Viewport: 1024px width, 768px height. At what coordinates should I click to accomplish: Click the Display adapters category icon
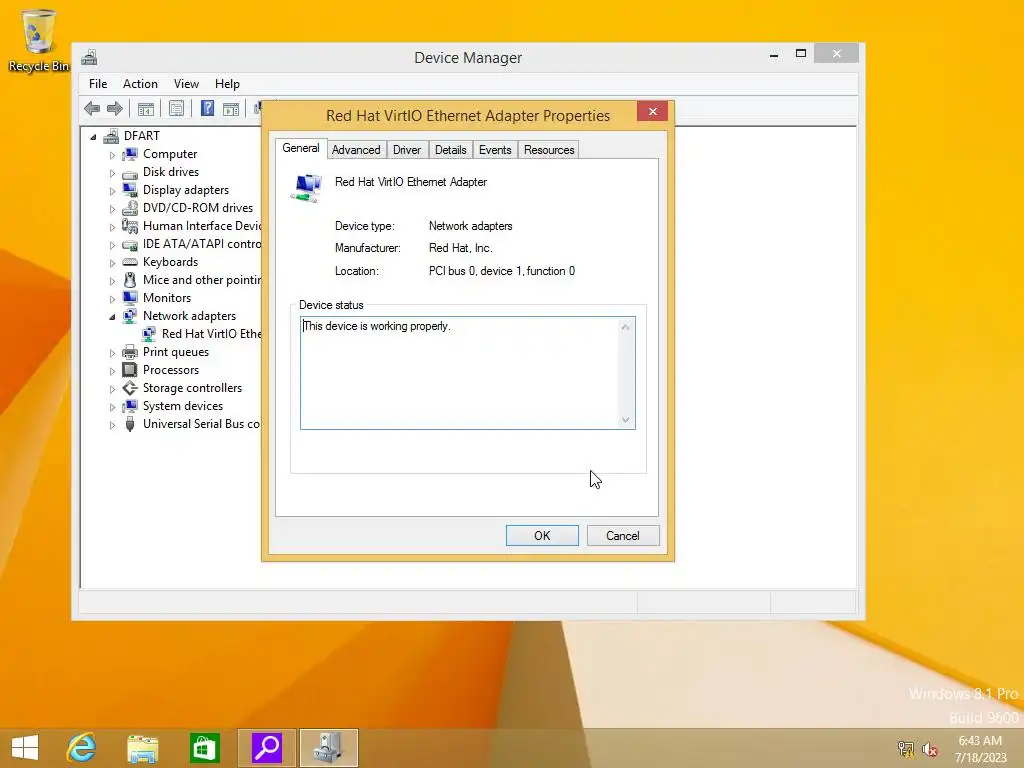click(x=130, y=190)
